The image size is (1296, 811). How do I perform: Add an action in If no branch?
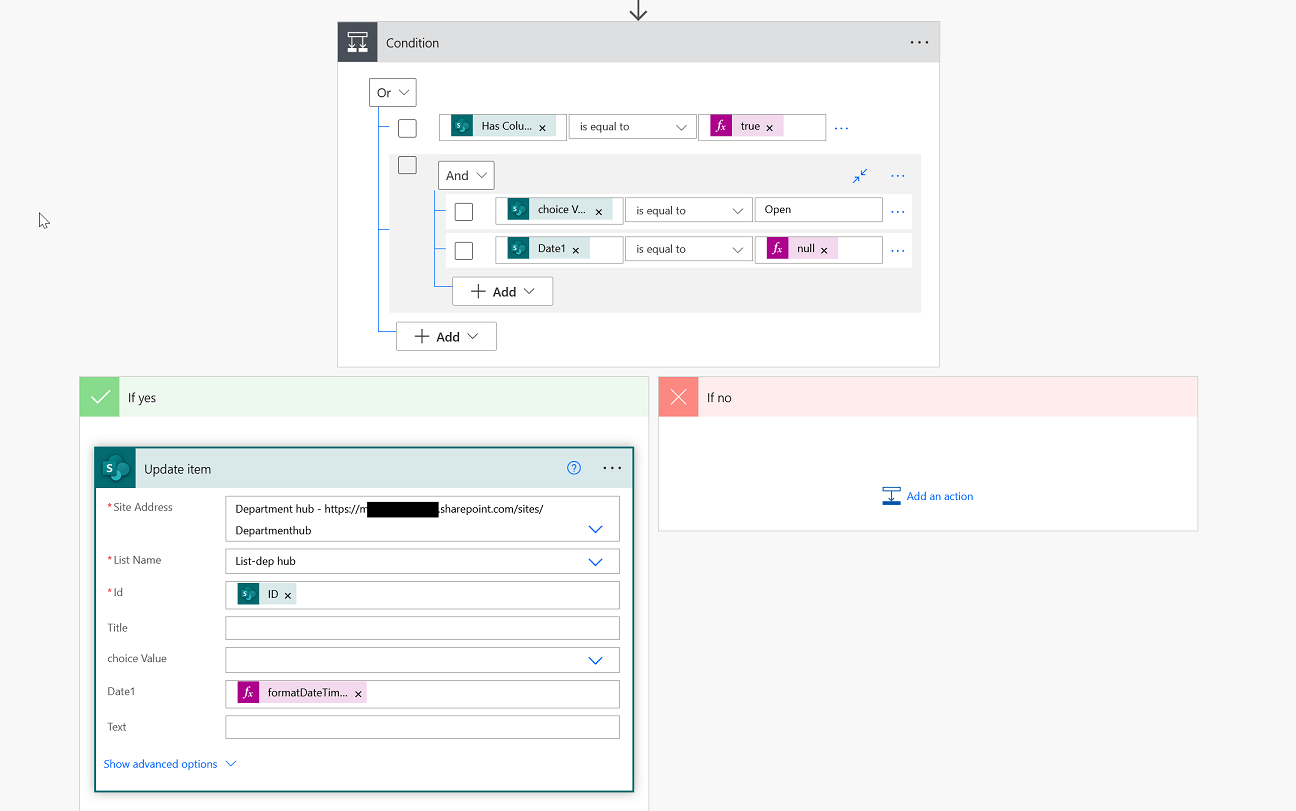pos(928,496)
